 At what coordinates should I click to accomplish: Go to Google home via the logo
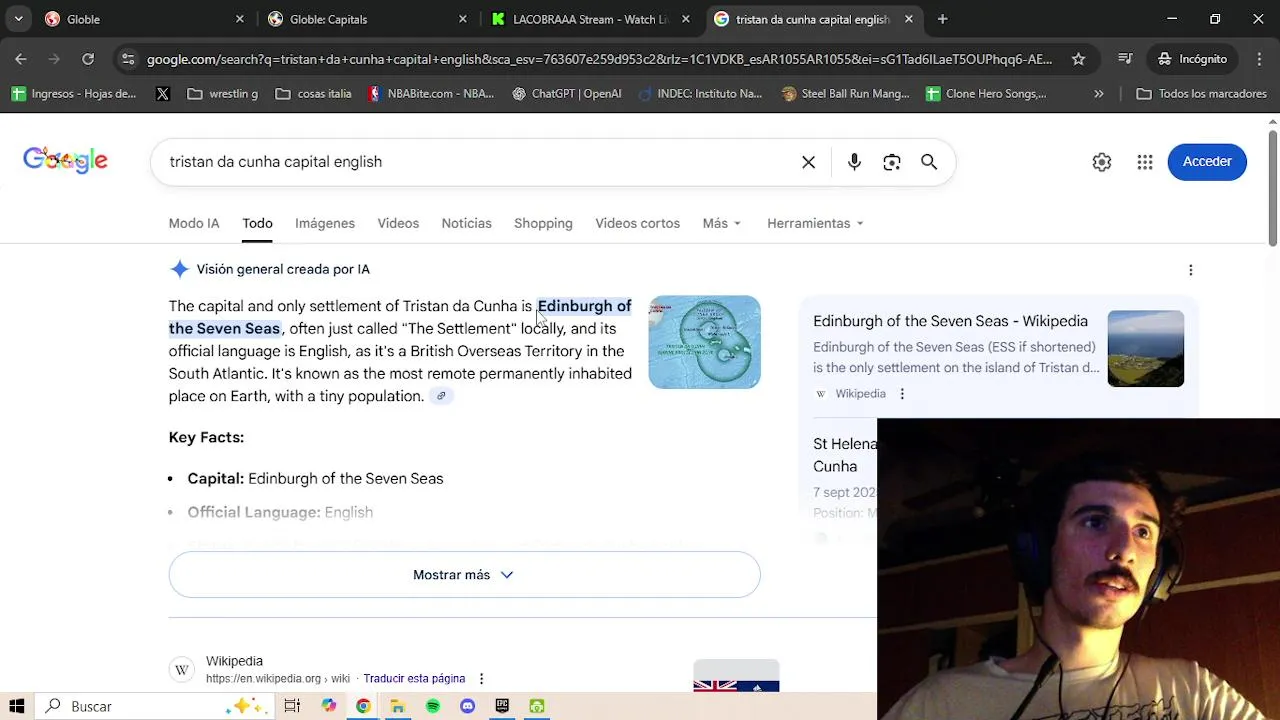[65, 161]
